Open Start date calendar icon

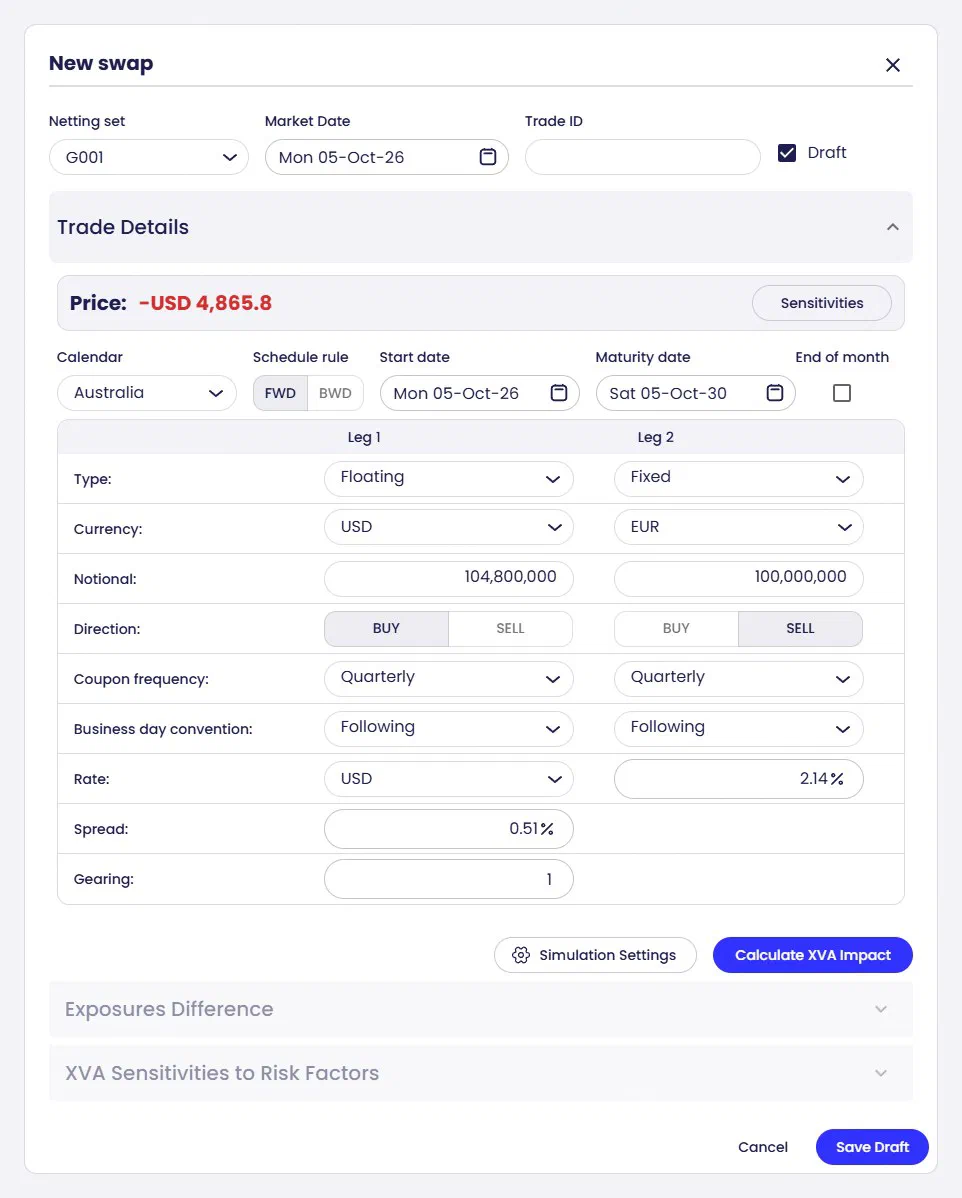point(559,393)
